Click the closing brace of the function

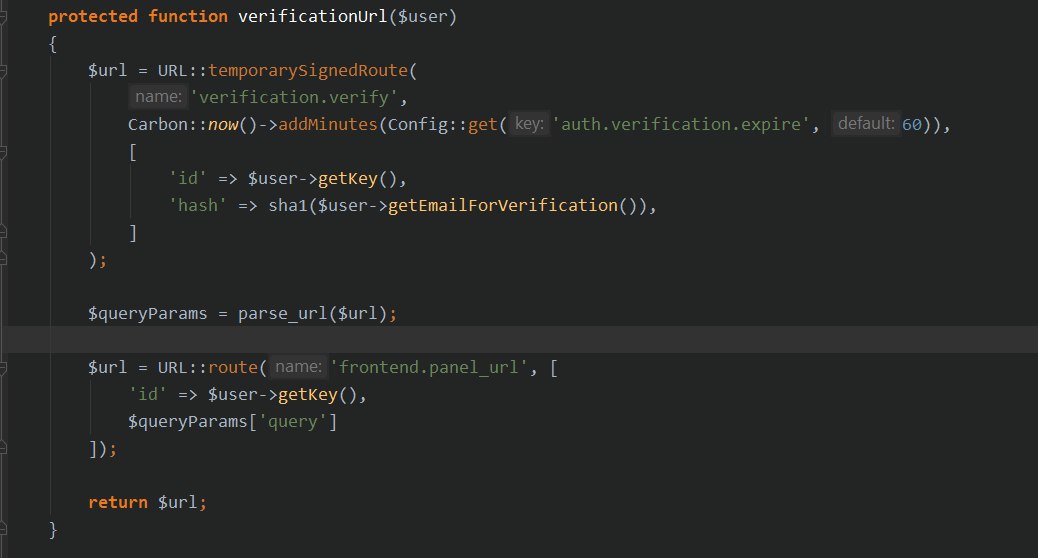(x=53, y=530)
